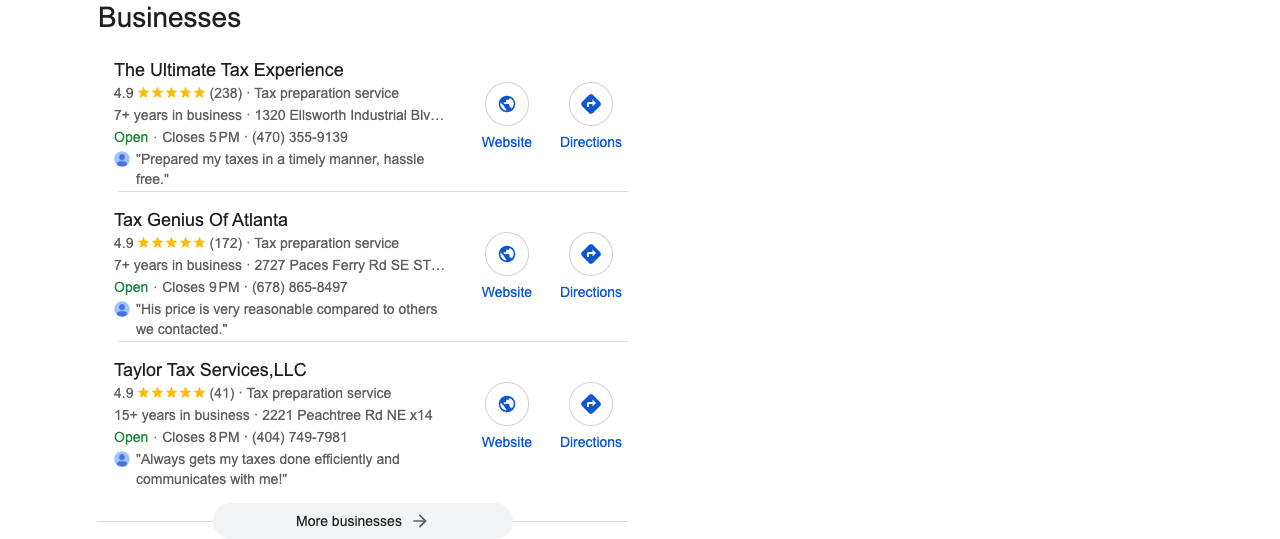The height and width of the screenshot is (539, 1280).
Task: Open Taylor Tax Services website globe icon
Action: coord(507,404)
